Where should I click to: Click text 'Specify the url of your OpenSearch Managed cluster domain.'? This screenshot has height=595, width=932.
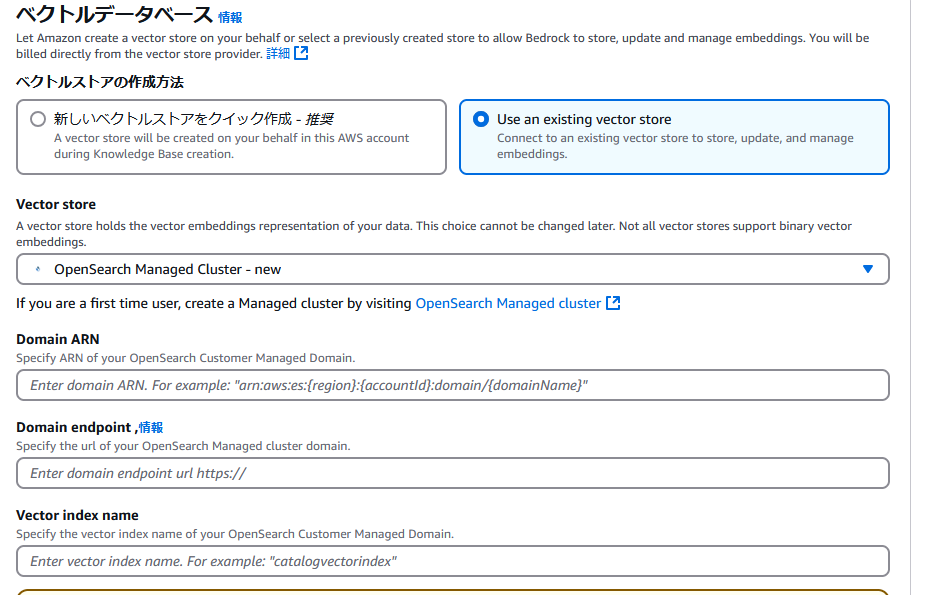pos(183,446)
